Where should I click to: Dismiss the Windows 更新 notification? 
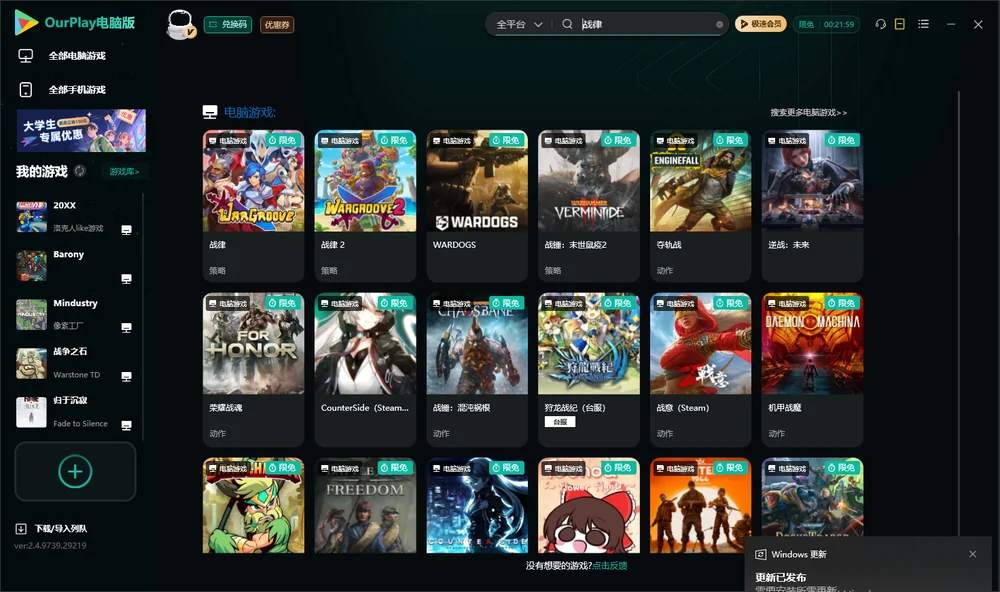point(973,554)
